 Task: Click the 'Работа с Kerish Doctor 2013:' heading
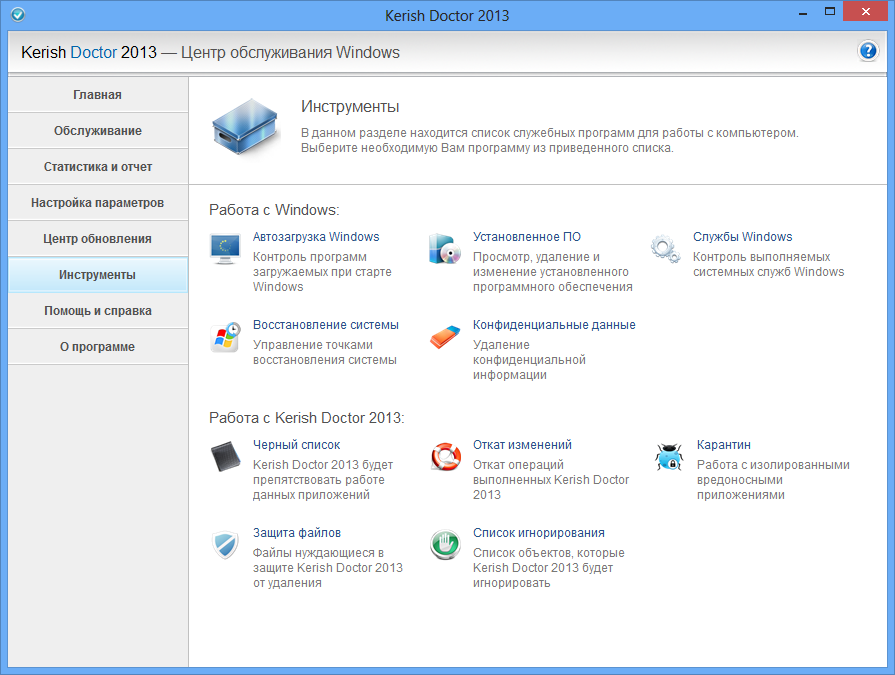click(x=307, y=418)
